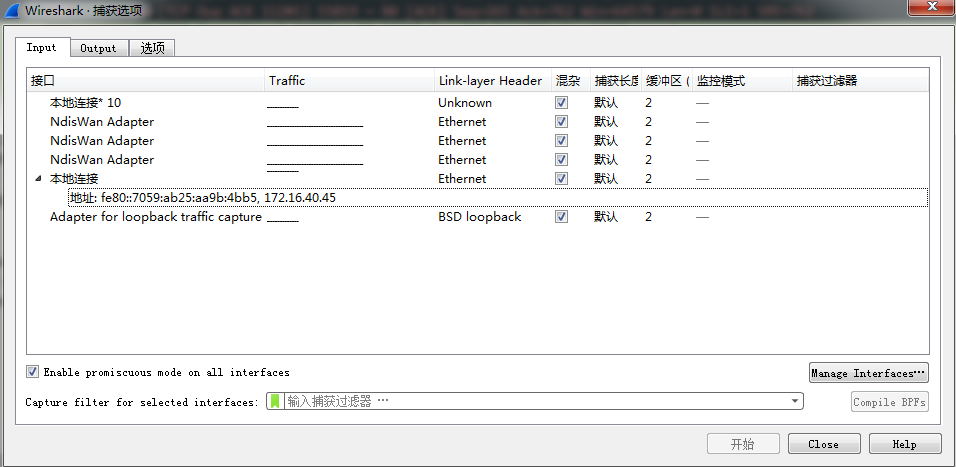
Task: Select the address row fe80::7059:ab25:aa9b:4bb5
Action: pos(498,198)
